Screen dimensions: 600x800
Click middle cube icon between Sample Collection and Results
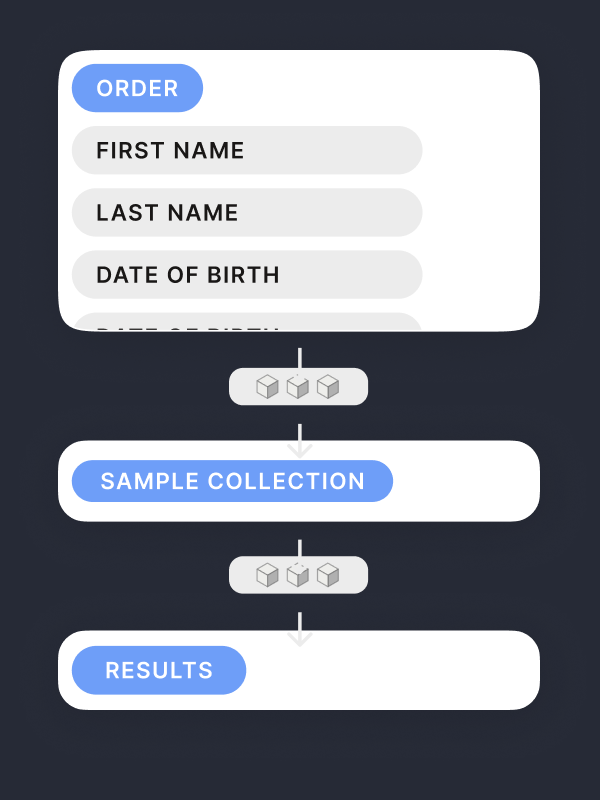pos(298,575)
